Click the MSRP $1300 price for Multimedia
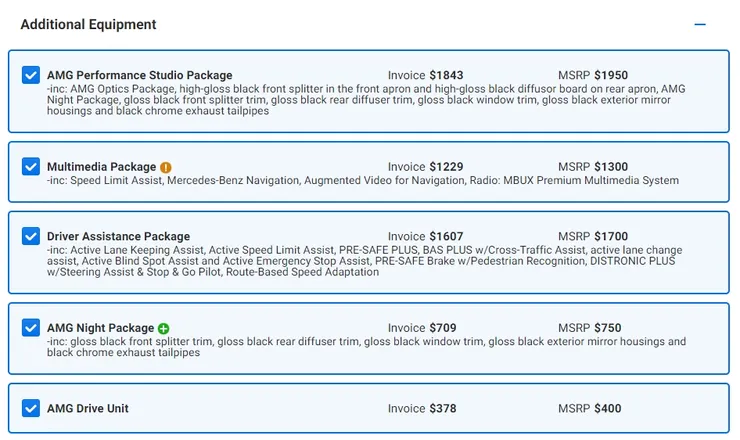 [x=592, y=167]
